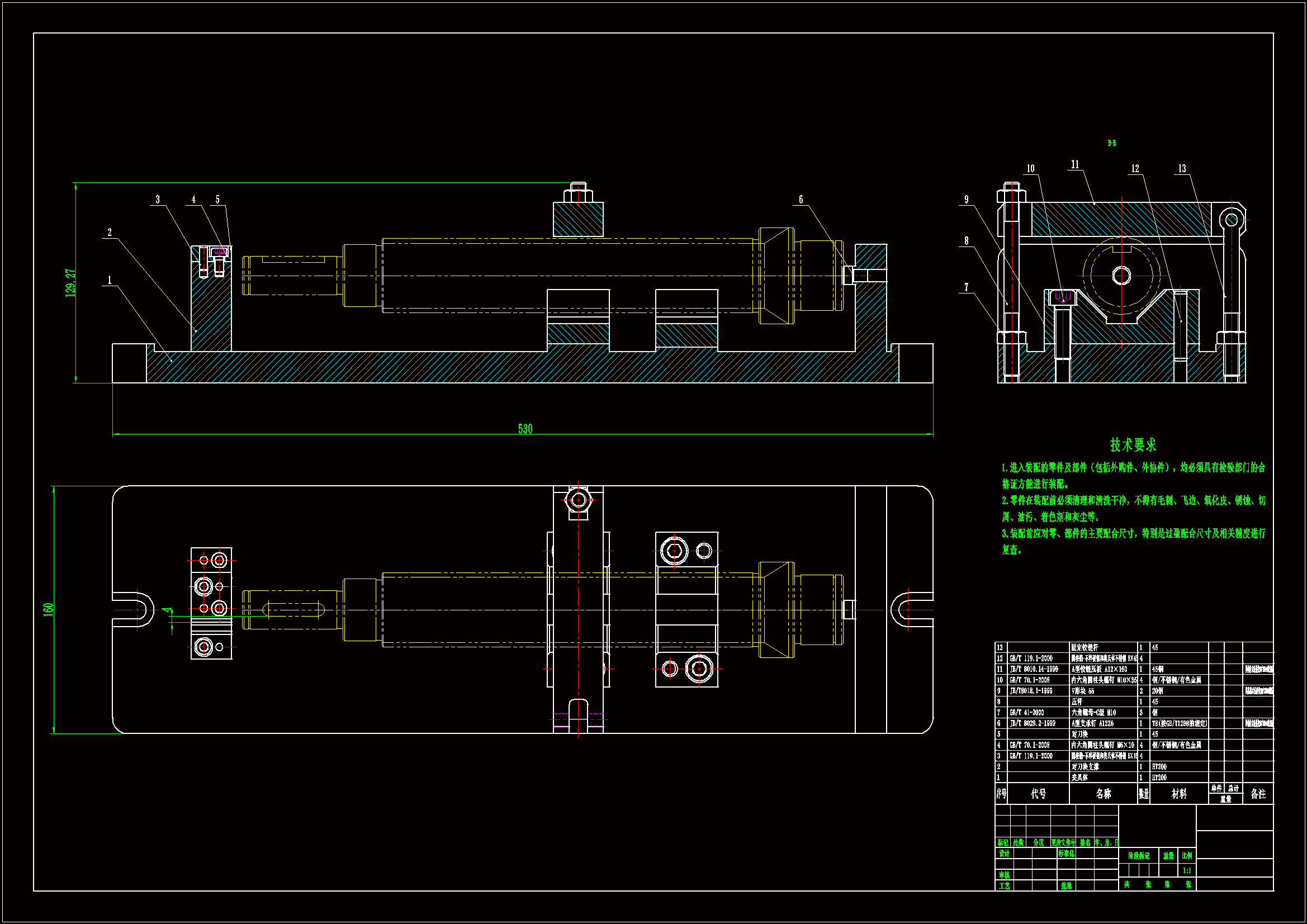Click the 备注 column header cell
Viewport: 1307px width, 924px height.
click(1258, 794)
